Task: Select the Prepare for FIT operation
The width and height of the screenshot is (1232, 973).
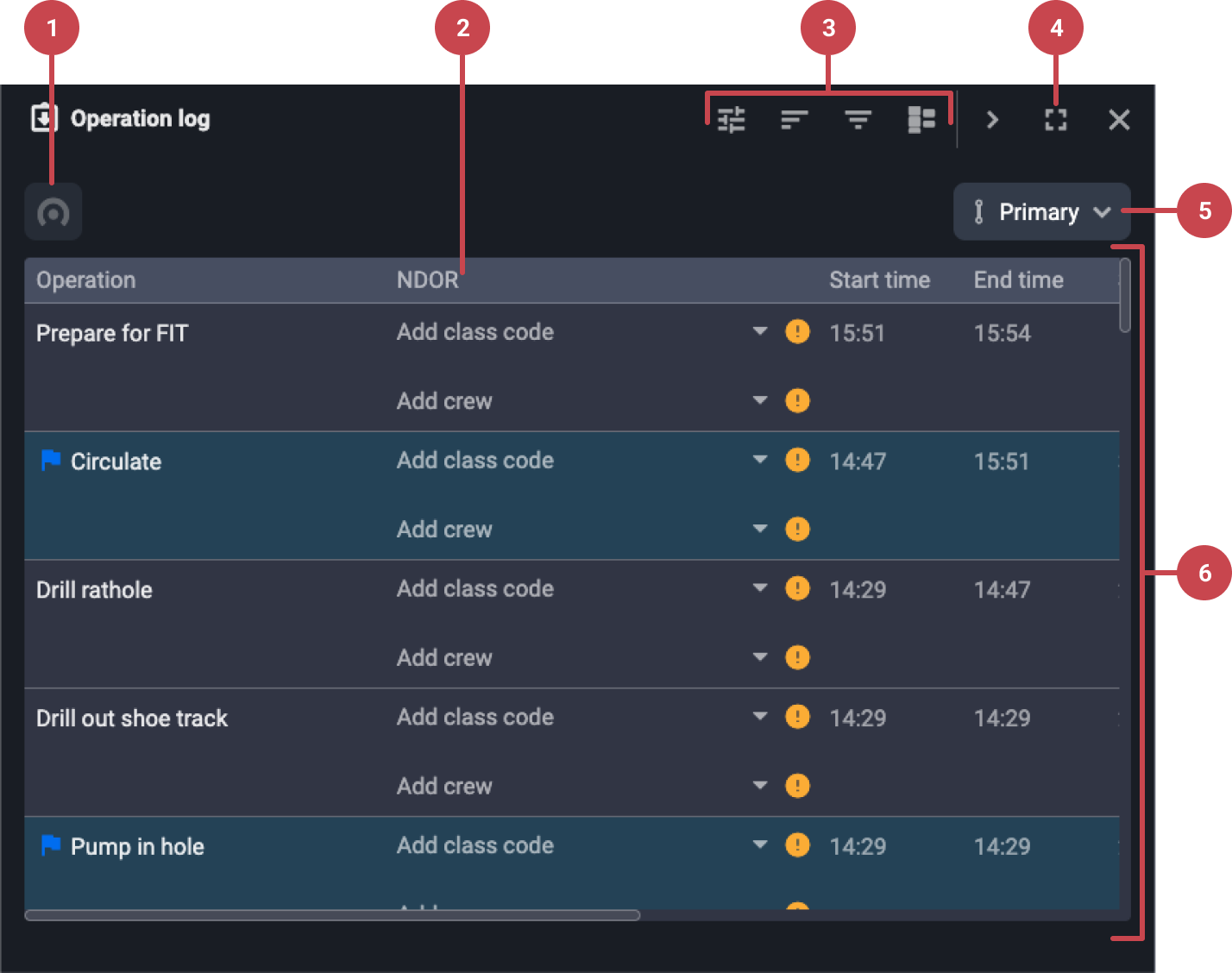Action: 112,334
